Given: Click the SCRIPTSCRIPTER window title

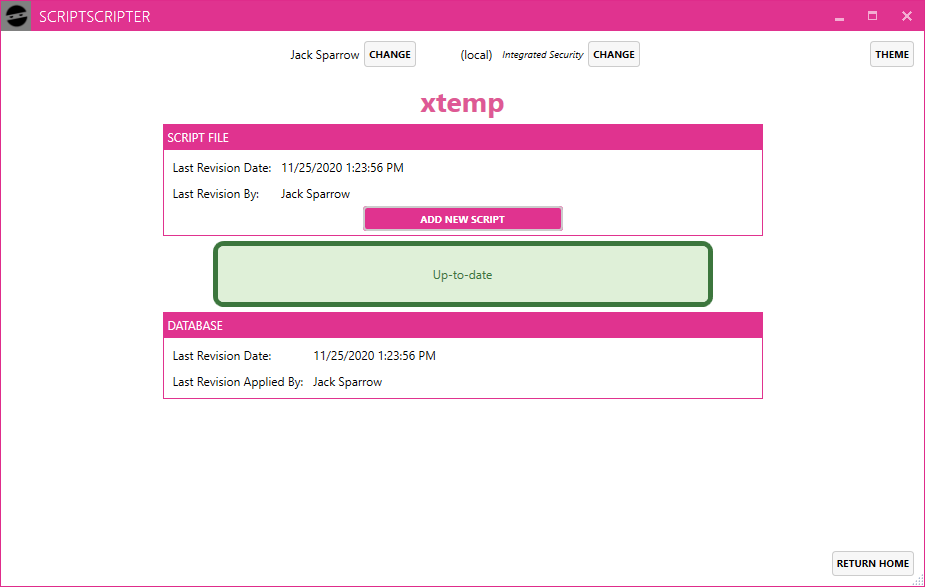Looking at the screenshot, I should [x=94, y=17].
